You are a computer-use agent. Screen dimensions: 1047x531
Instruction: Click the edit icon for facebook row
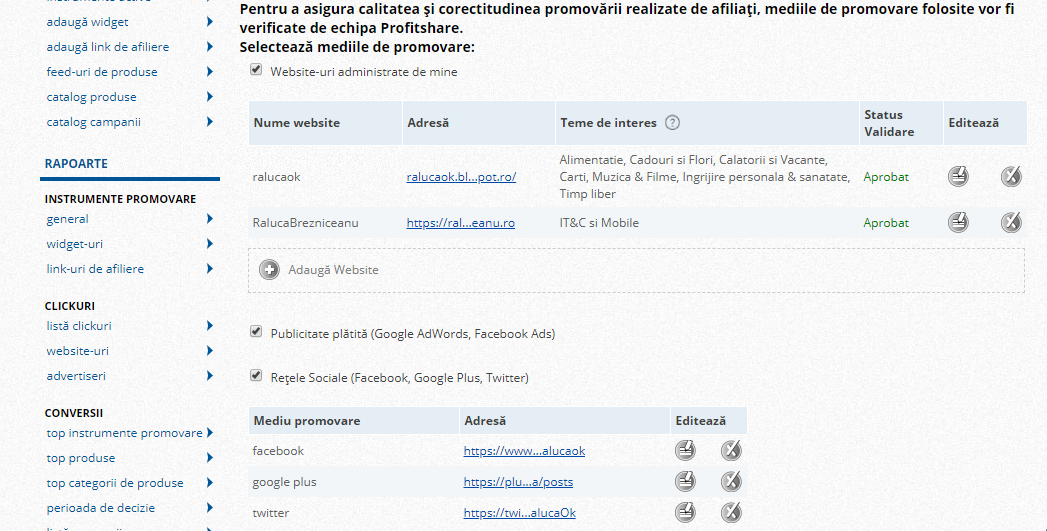(684, 451)
